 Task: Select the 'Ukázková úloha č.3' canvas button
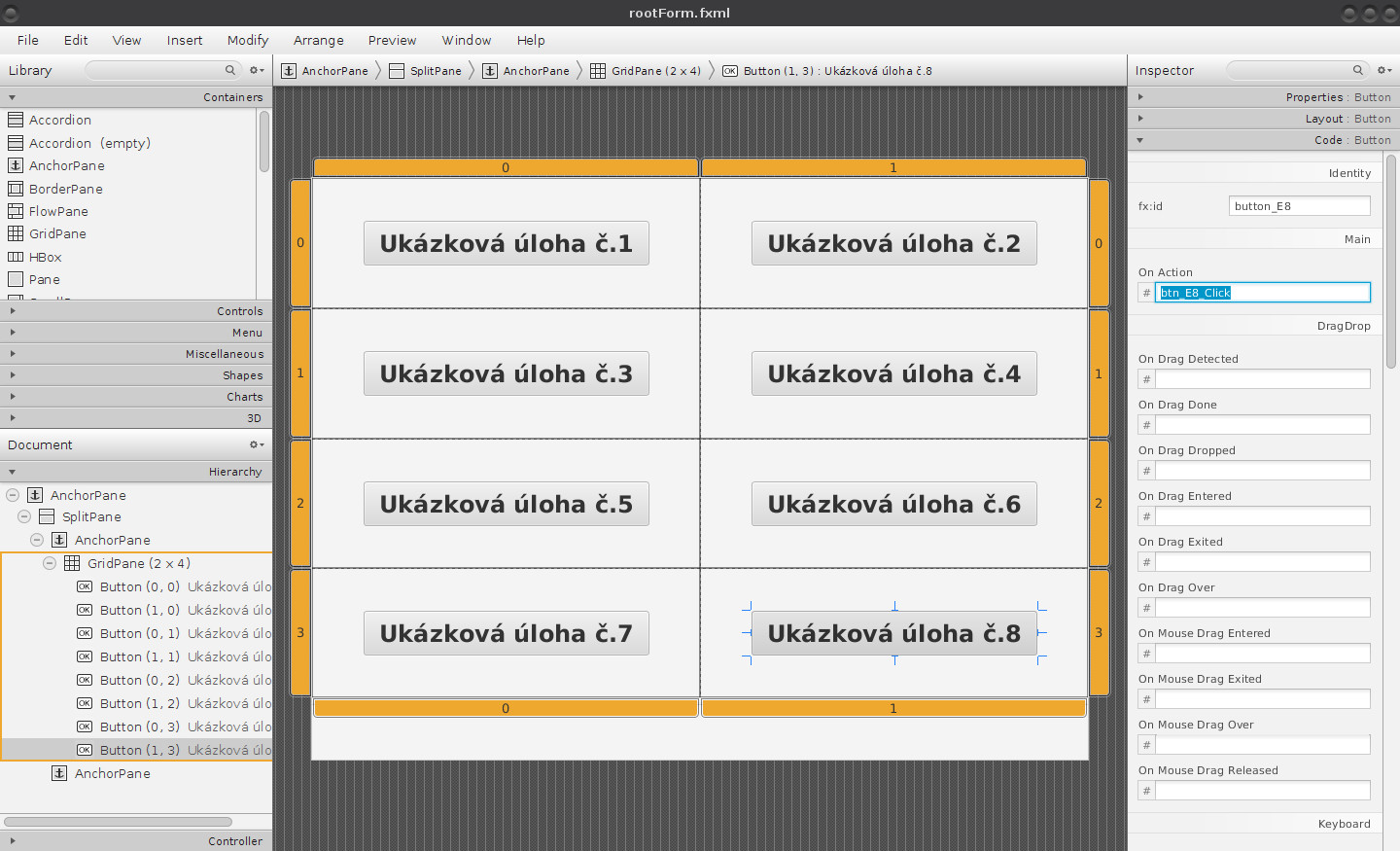click(507, 373)
